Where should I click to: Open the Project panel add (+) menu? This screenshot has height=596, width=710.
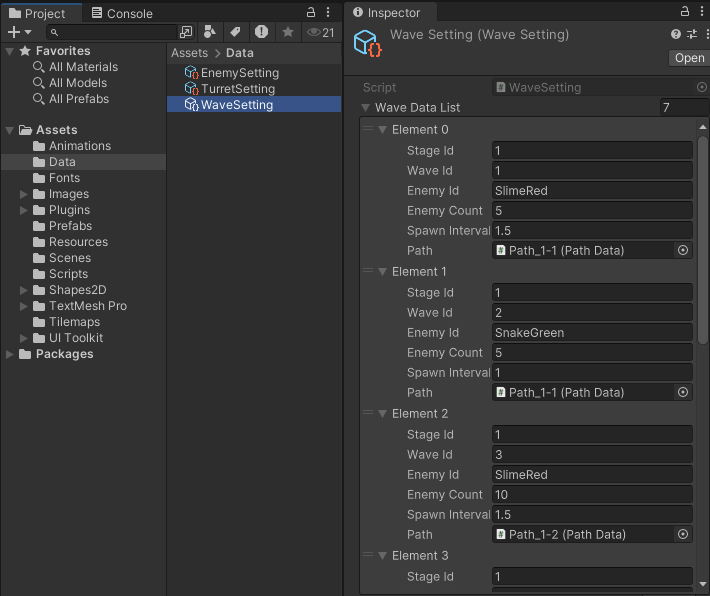pyautogui.click(x=19, y=32)
